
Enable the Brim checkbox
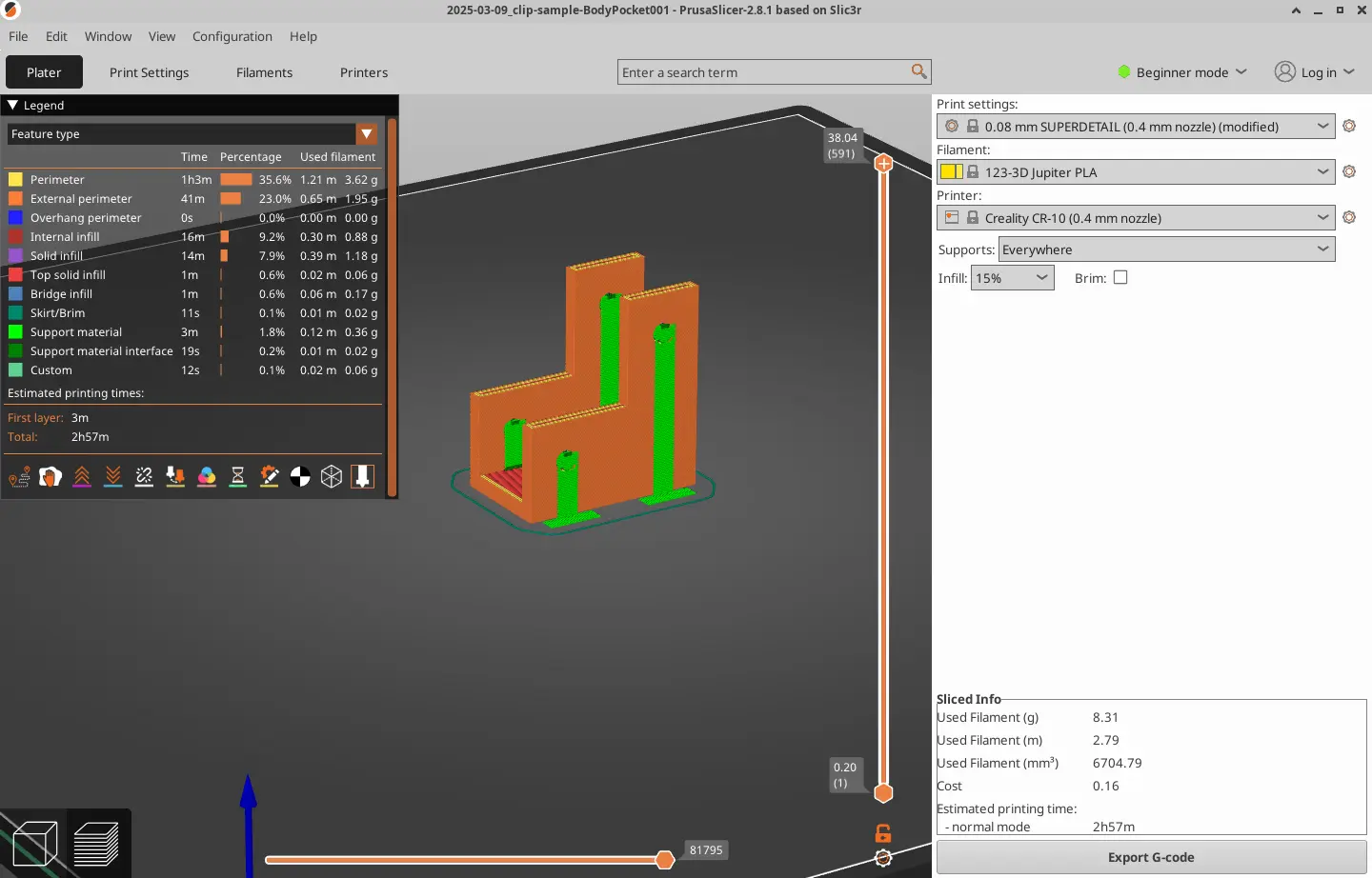[1120, 278]
